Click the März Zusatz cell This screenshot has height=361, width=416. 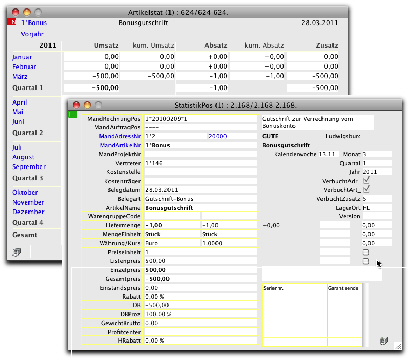pos(313,76)
